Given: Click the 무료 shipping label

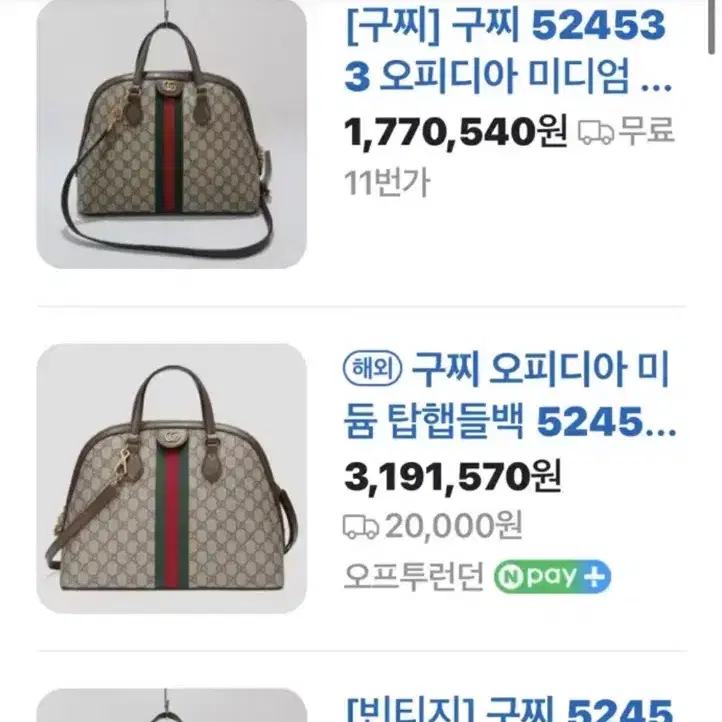Looking at the screenshot, I should [x=646, y=130].
